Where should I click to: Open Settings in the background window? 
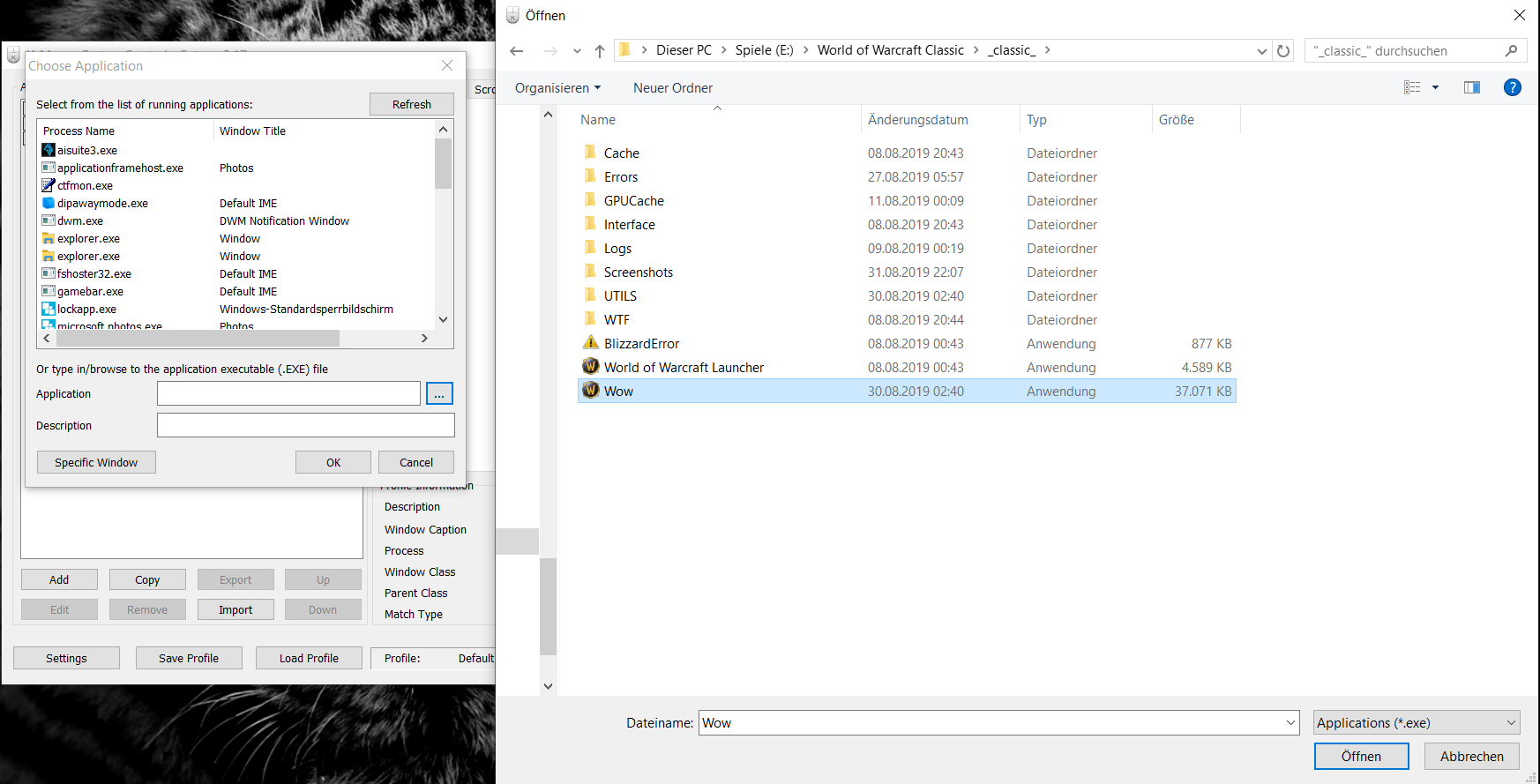tap(66, 658)
